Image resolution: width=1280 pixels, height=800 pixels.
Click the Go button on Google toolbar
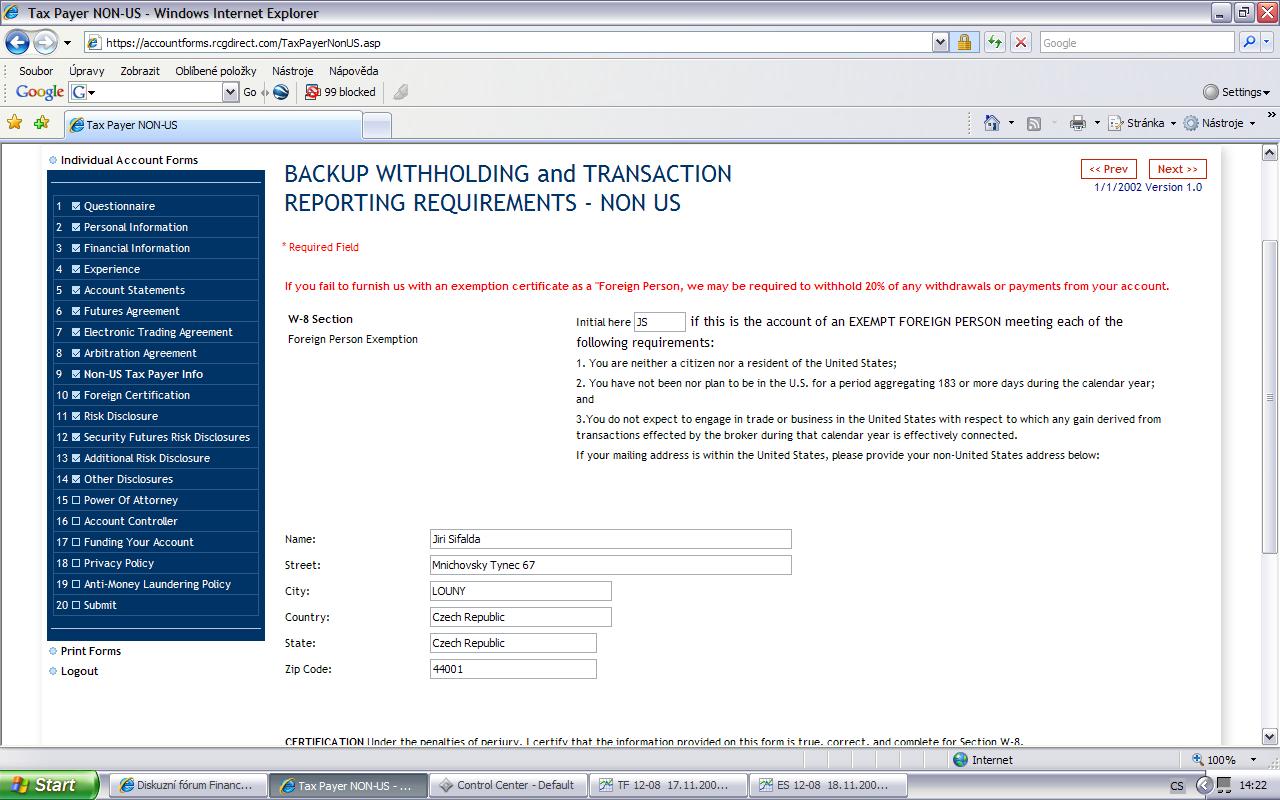[x=250, y=92]
